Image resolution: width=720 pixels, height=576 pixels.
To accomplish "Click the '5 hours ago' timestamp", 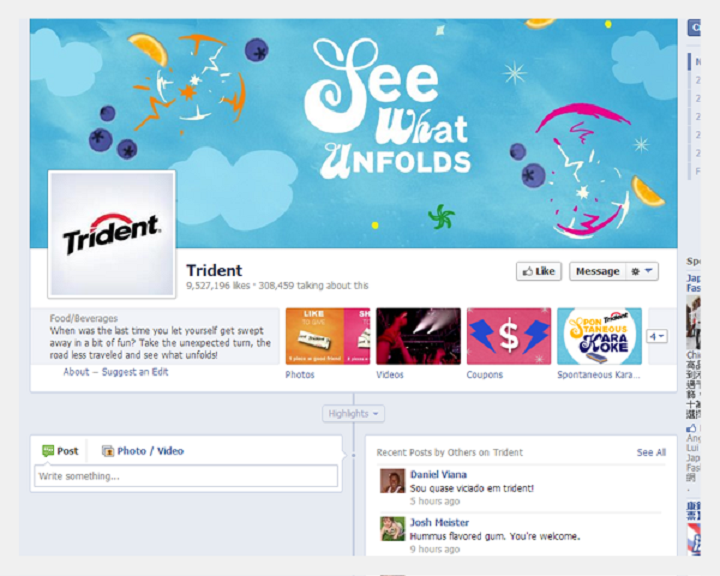I will (435, 501).
